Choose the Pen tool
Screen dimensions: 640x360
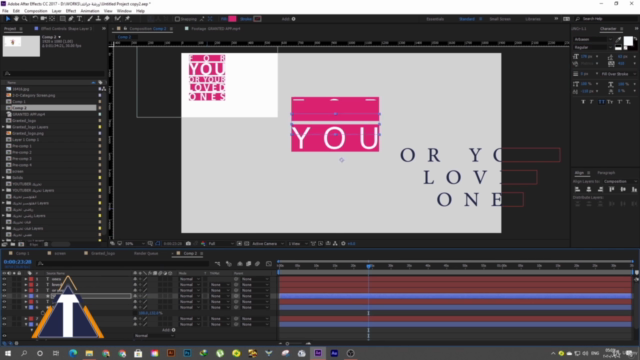[x=71, y=19]
